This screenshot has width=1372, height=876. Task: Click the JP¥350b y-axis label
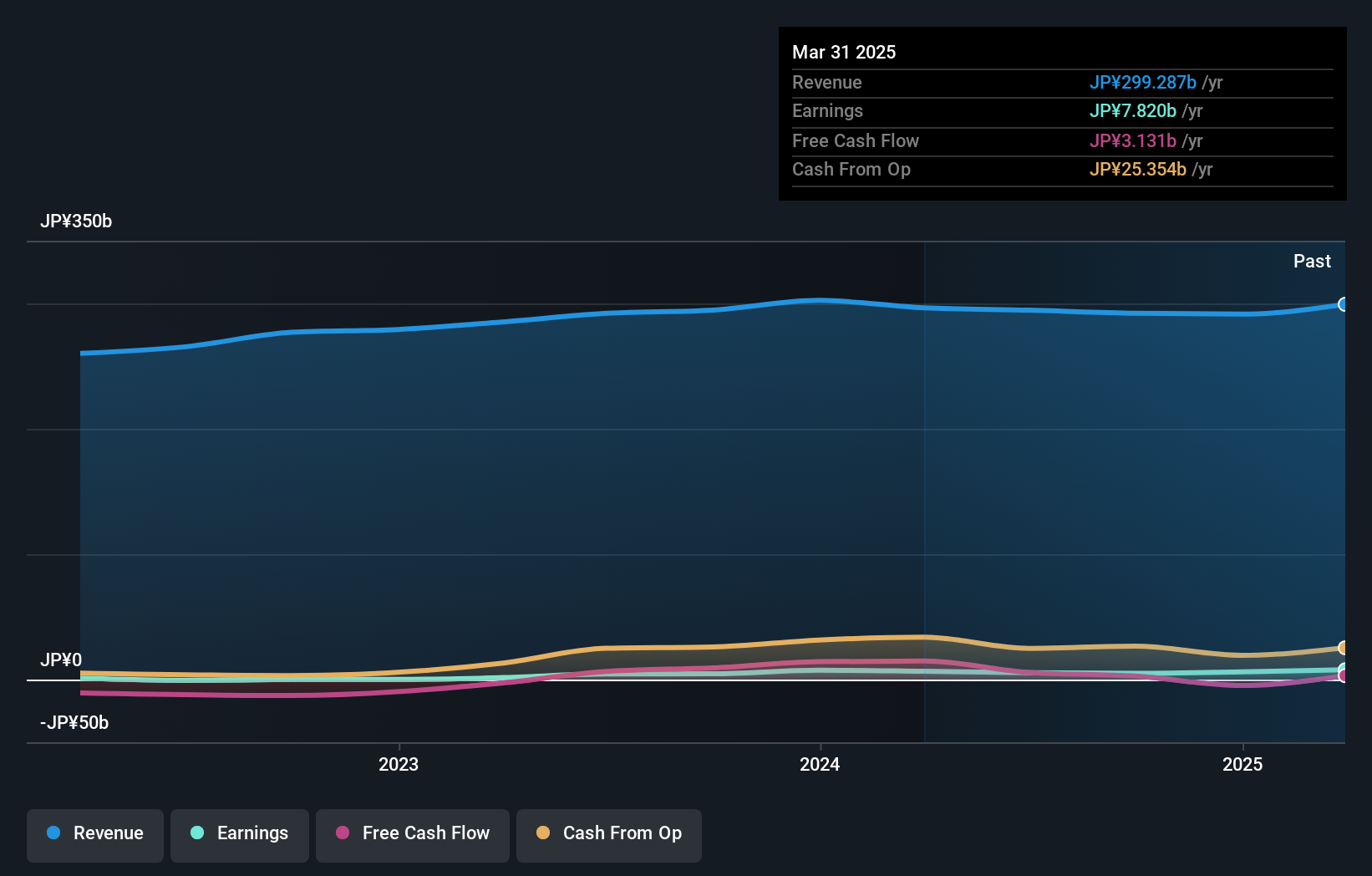pyautogui.click(x=76, y=222)
